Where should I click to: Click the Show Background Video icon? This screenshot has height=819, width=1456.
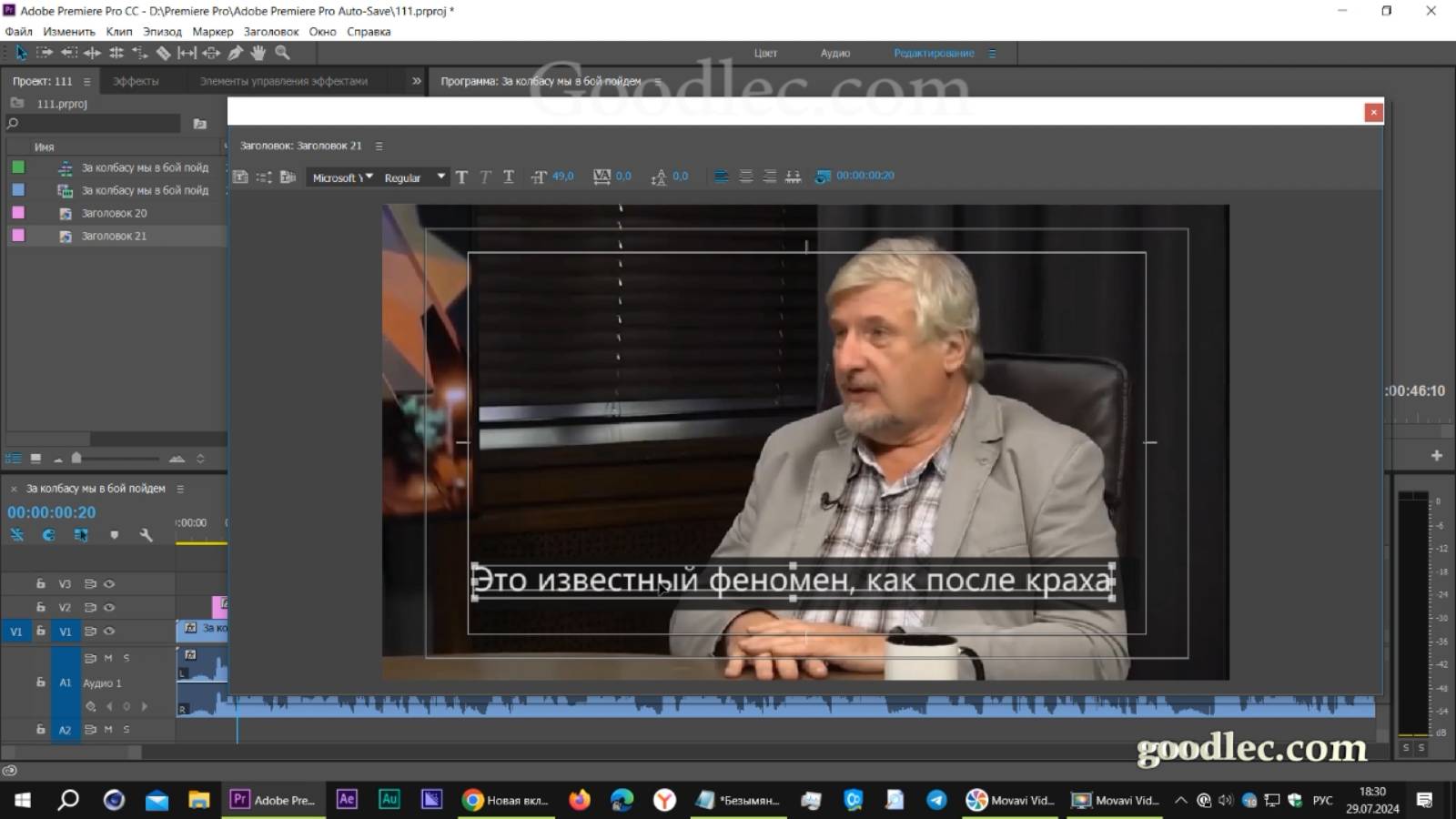(823, 177)
